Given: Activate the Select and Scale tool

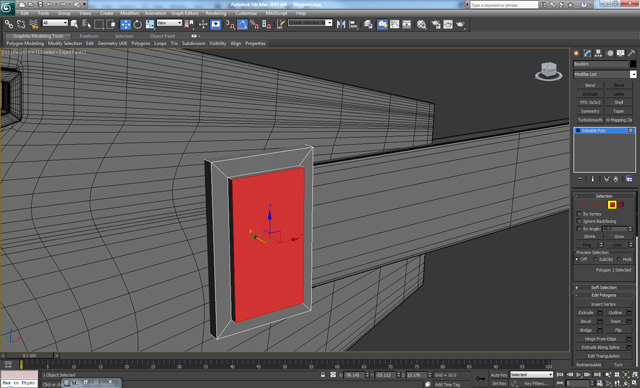Looking at the screenshot, I should (x=150, y=24).
